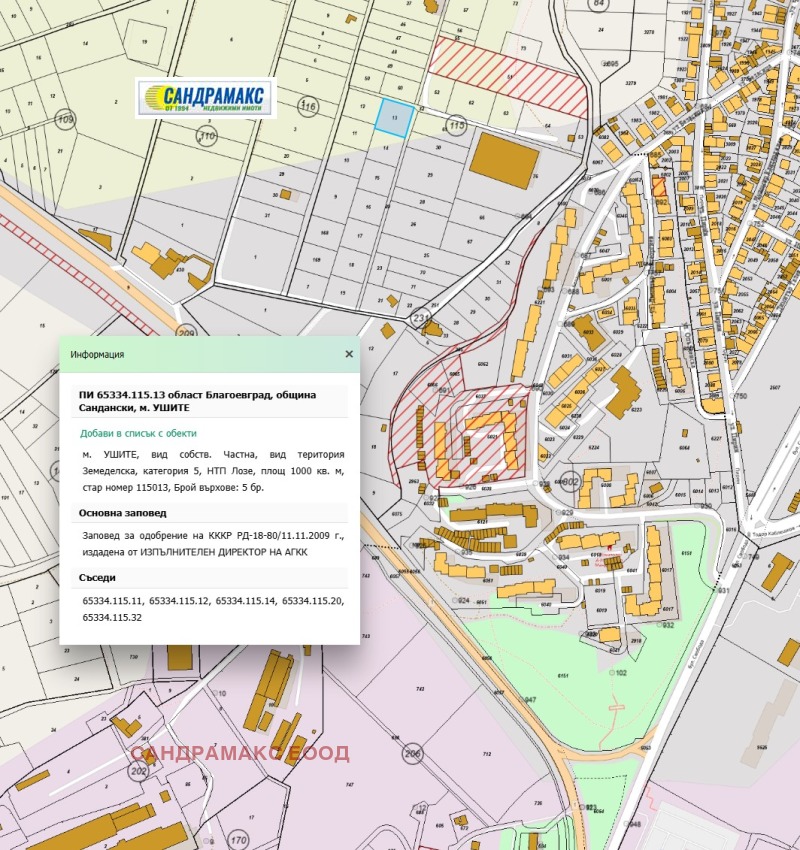The image size is (800, 850).
Task: Click the 'Съседи' section header
Action: pos(97,577)
